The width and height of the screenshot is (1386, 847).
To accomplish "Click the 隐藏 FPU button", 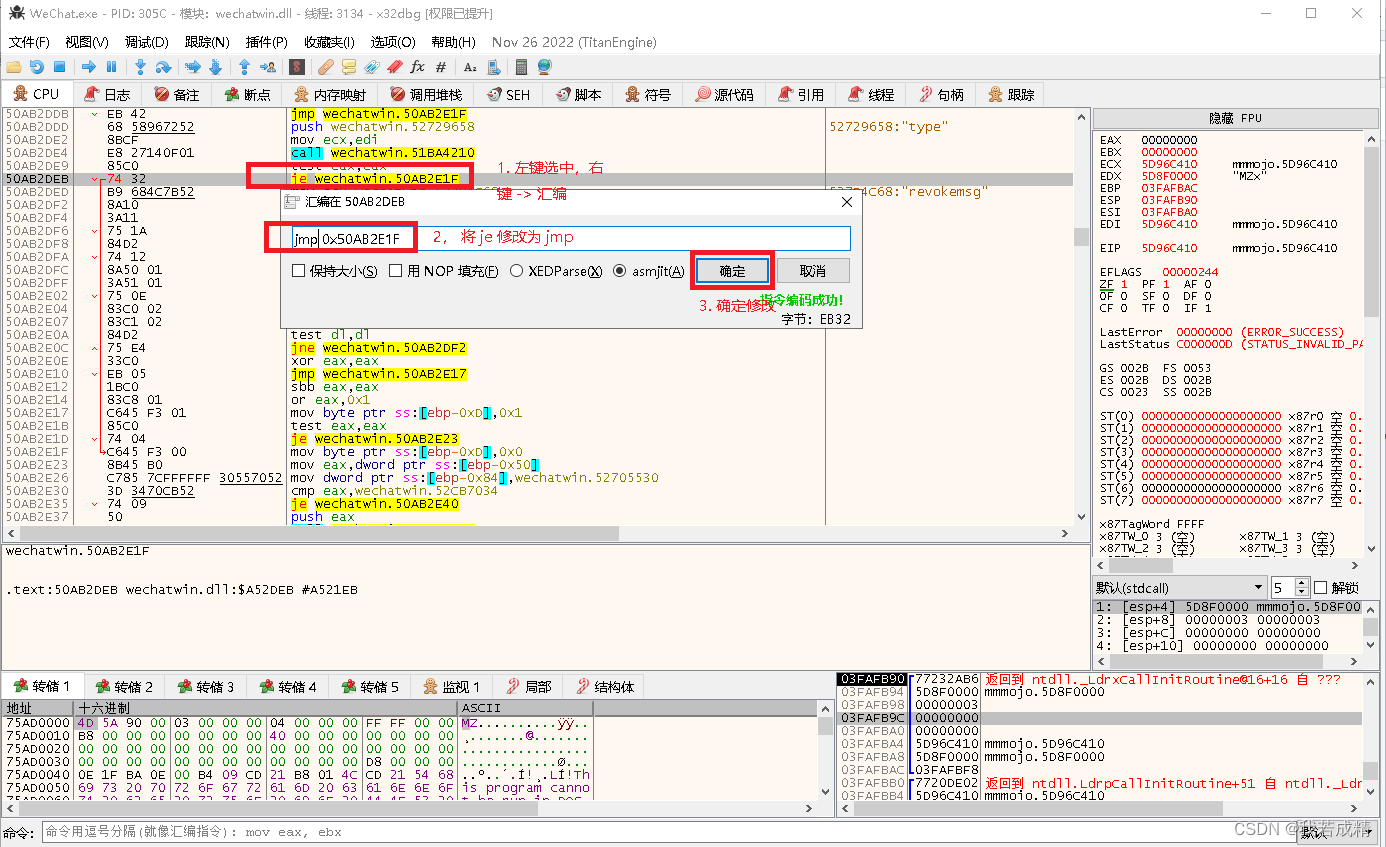I will coord(1236,118).
